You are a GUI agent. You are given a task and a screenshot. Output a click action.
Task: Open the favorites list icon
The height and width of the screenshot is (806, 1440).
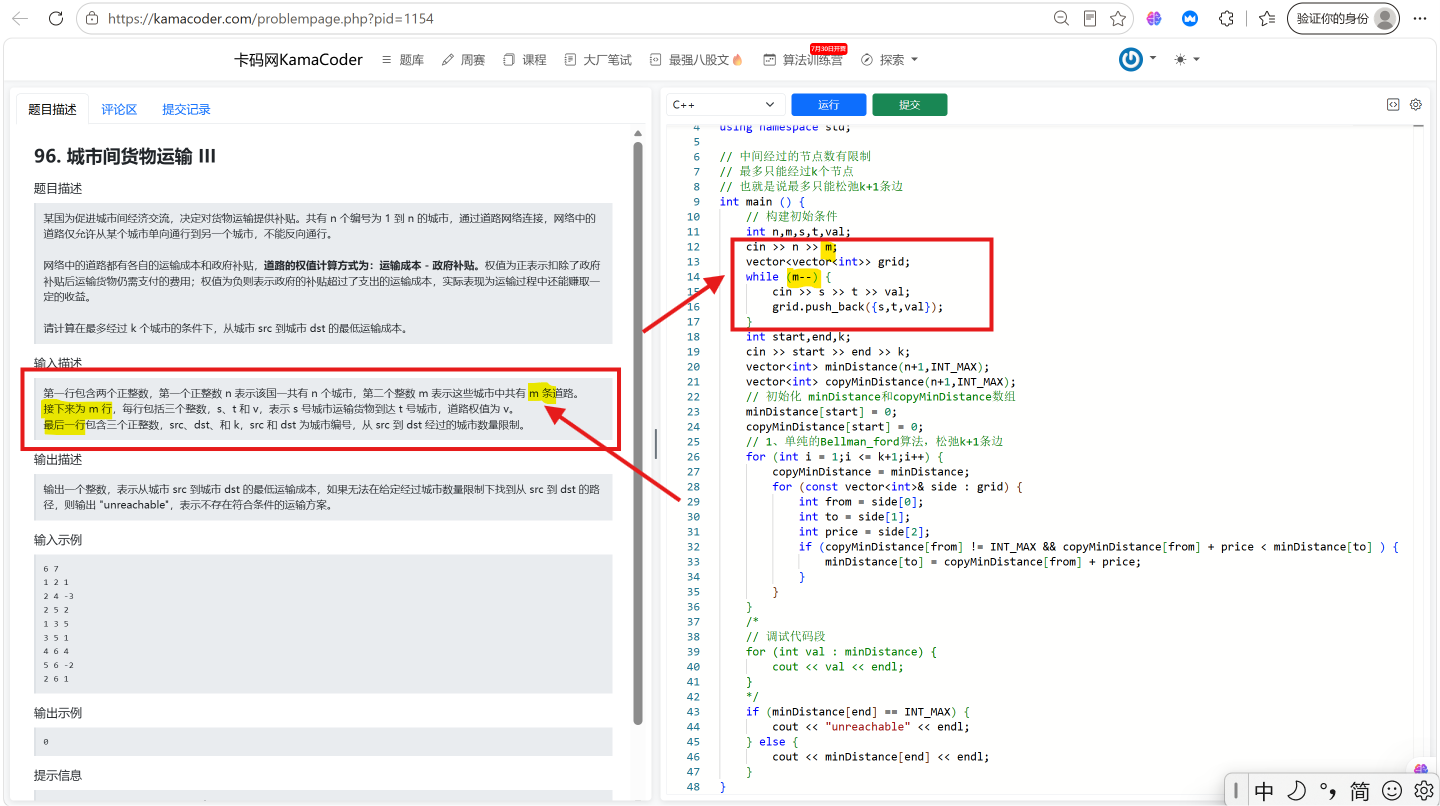coord(1267,18)
